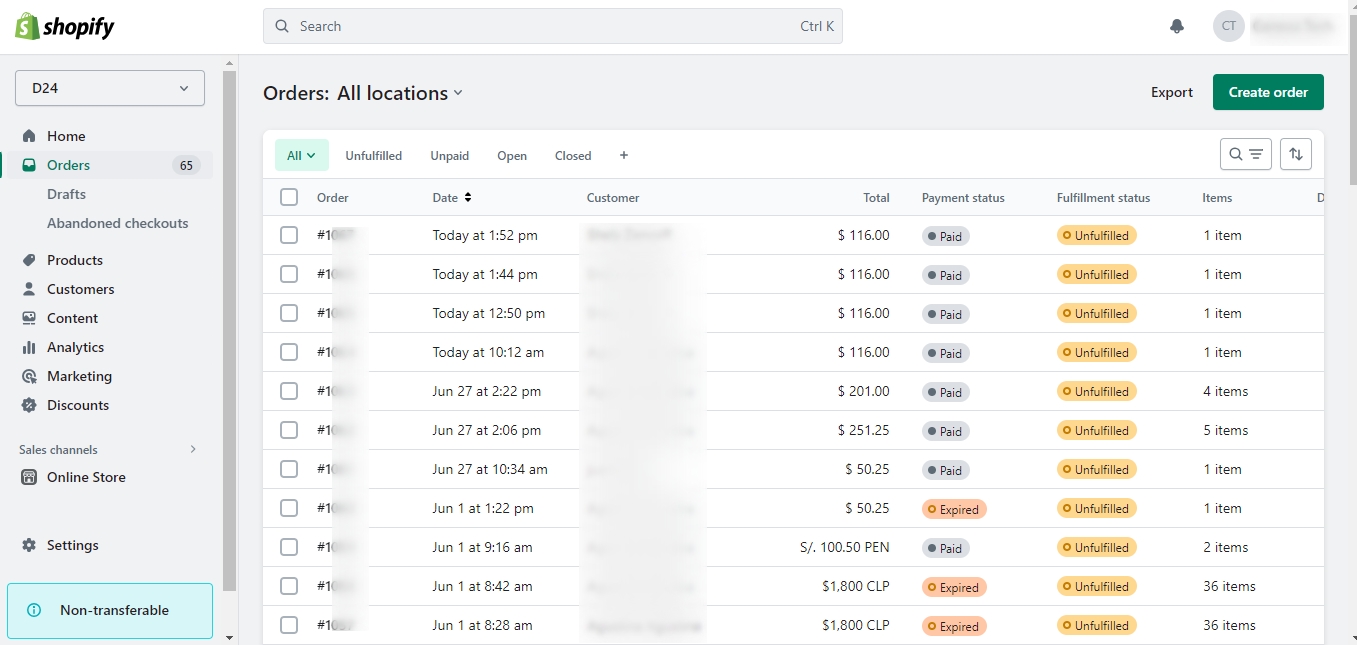Click the Marketing target icon

pyautogui.click(x=29, y=376)
